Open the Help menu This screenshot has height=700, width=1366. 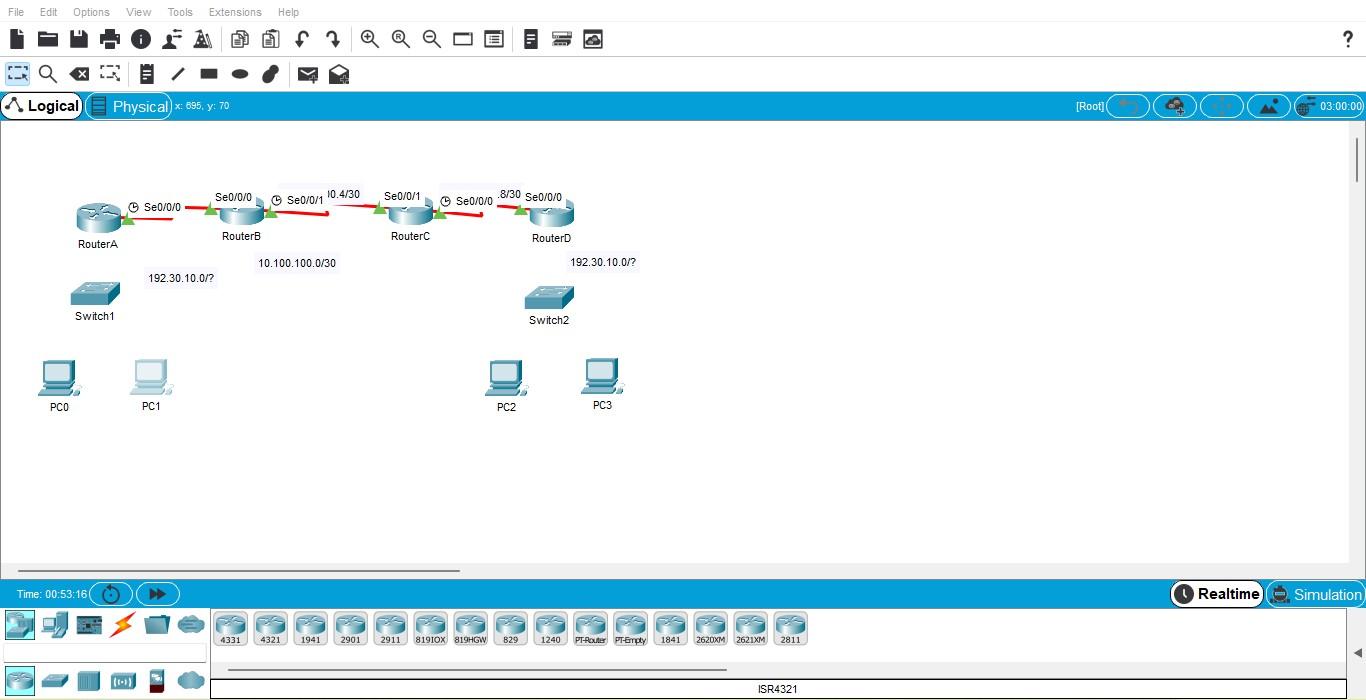(x=288, y=12)
